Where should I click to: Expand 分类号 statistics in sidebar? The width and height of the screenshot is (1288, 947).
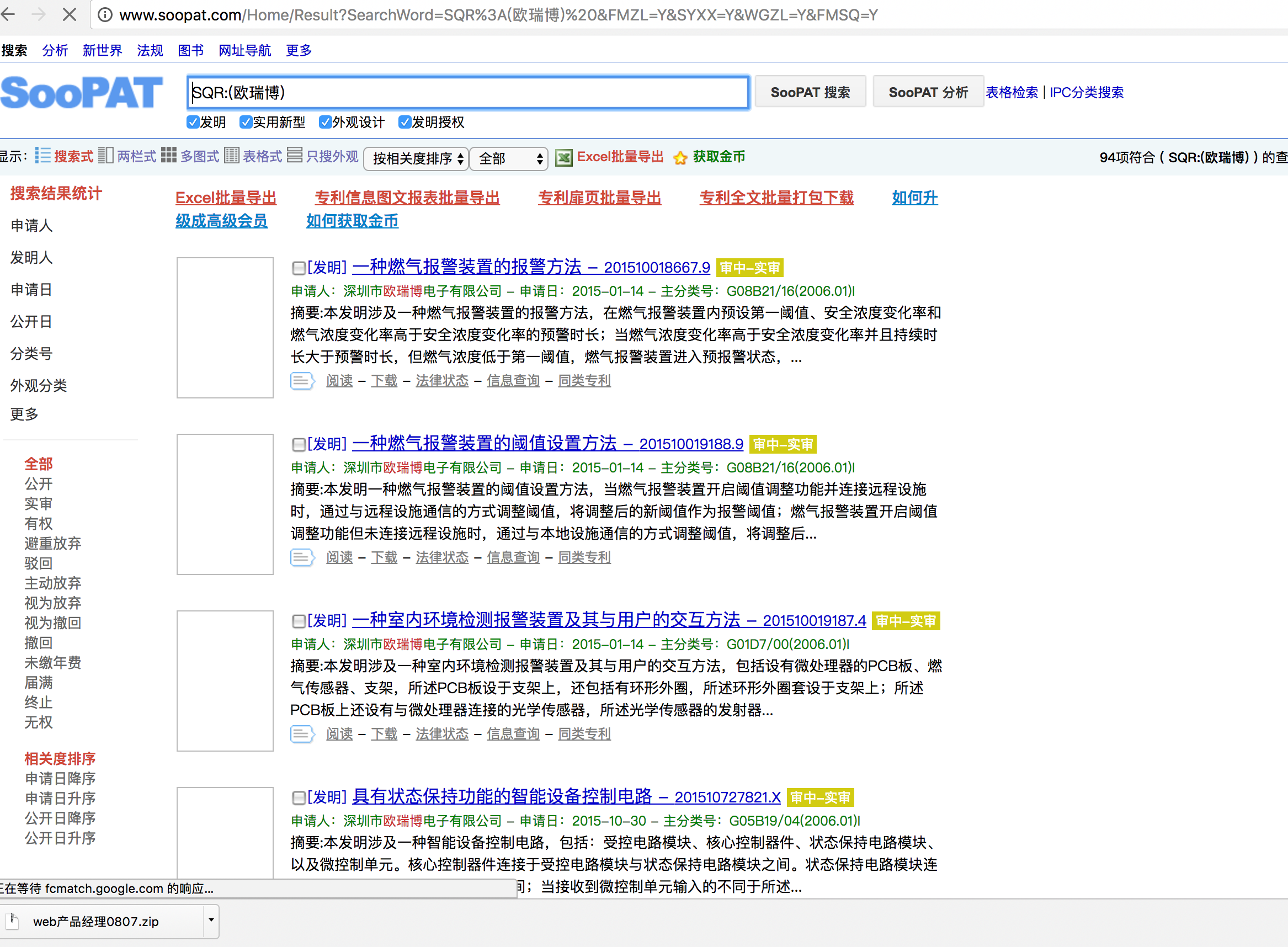tap(31, 354)
